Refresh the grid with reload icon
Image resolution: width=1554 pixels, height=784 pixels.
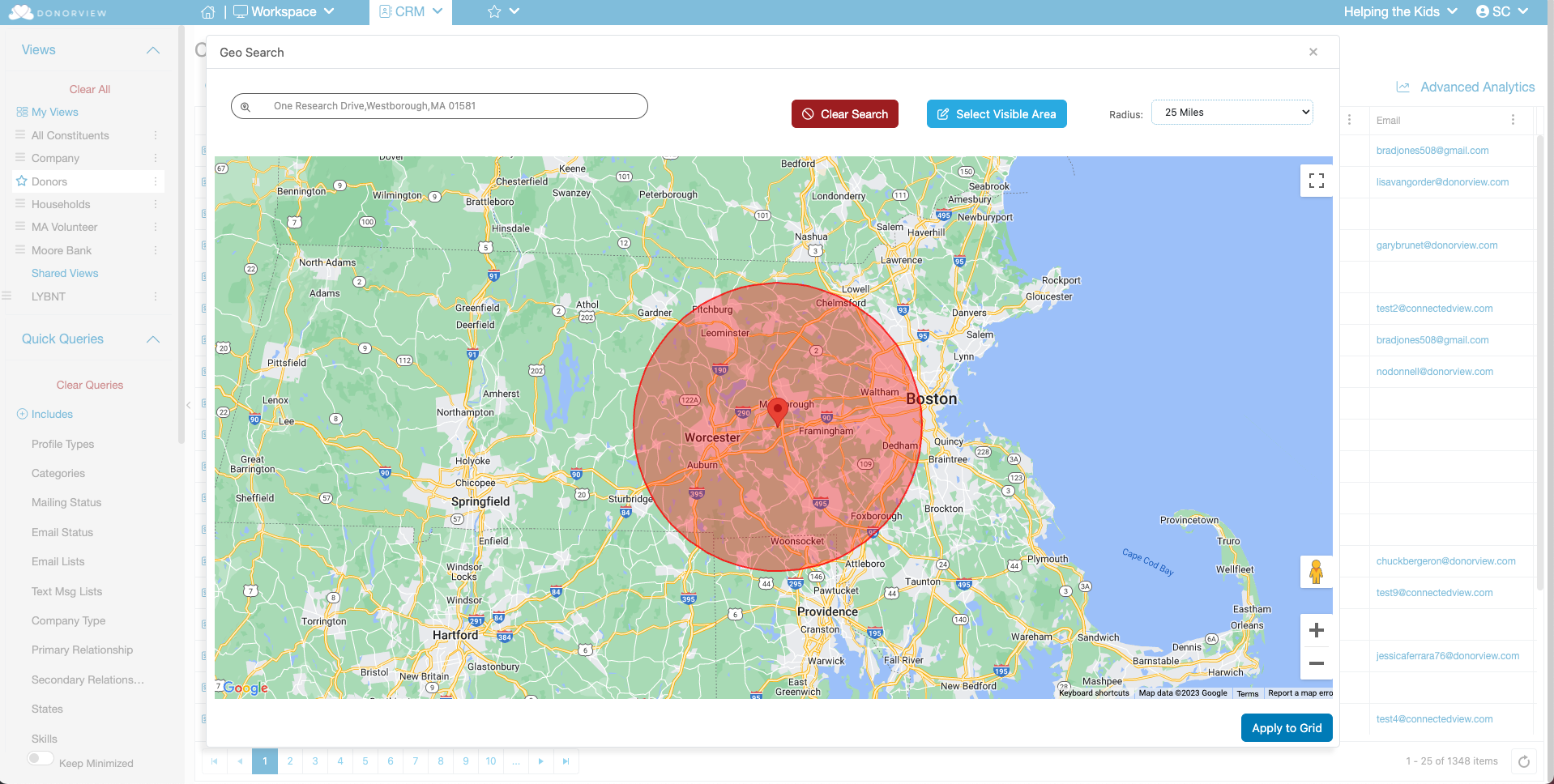point(1524,761)
